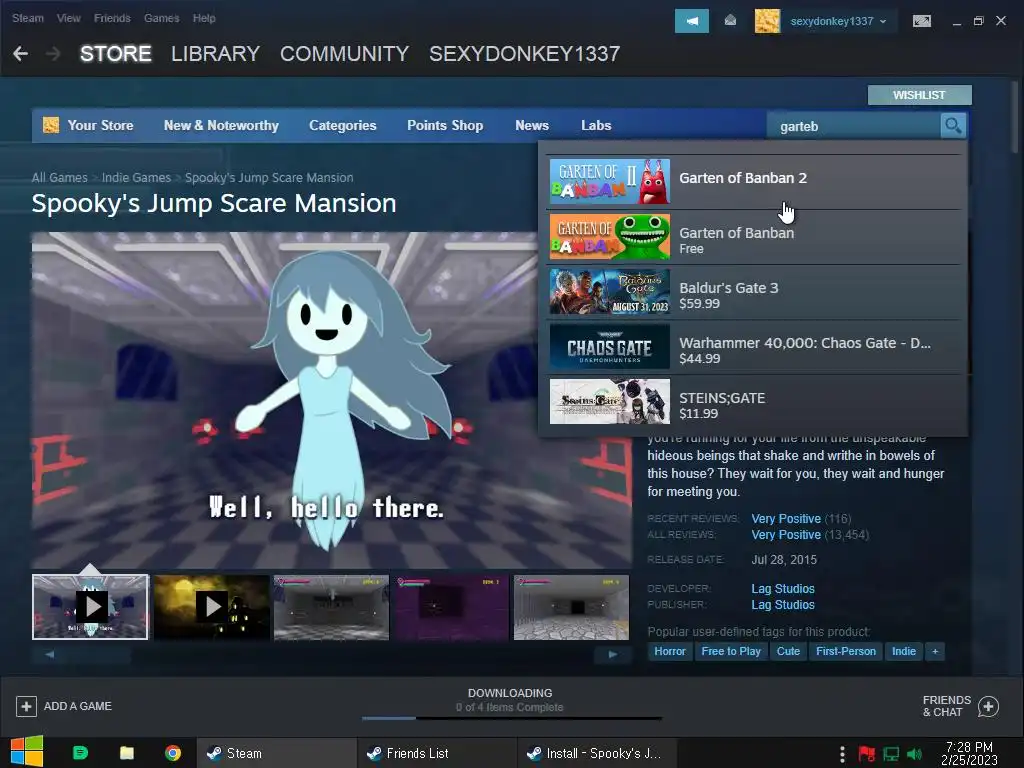Click the All Games breadcrumb
1024x768 pixels.
coord(59,178)
